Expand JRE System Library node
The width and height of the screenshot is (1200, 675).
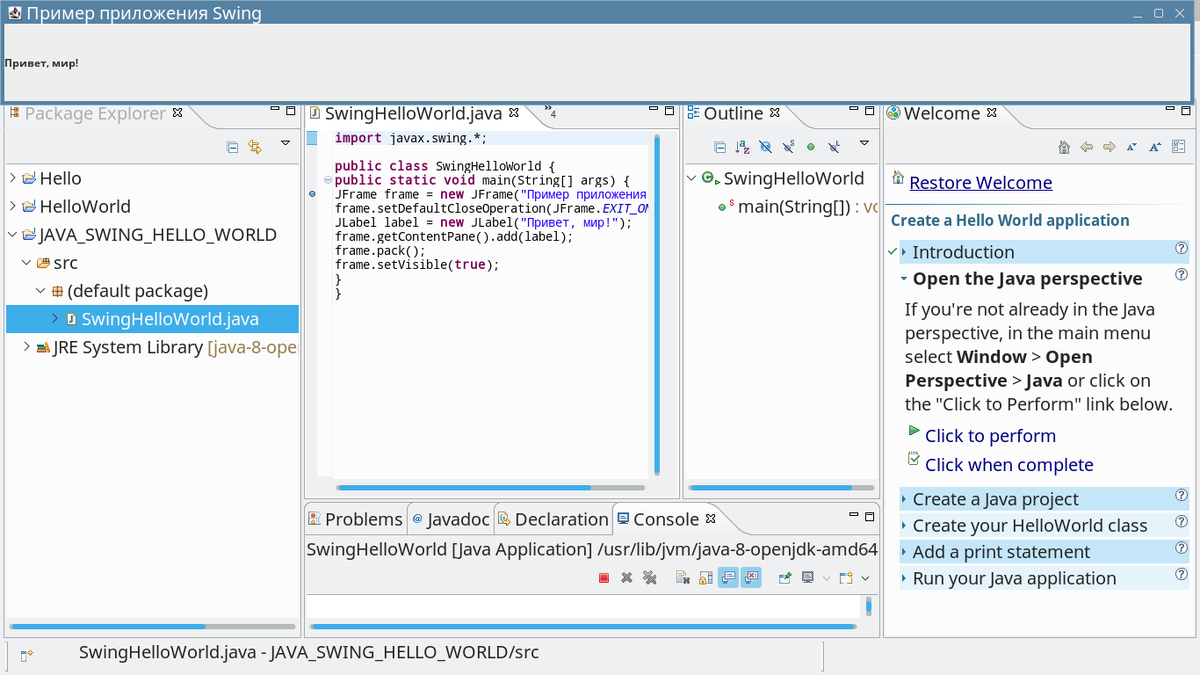pyautogui.click(x=26, y=348)
